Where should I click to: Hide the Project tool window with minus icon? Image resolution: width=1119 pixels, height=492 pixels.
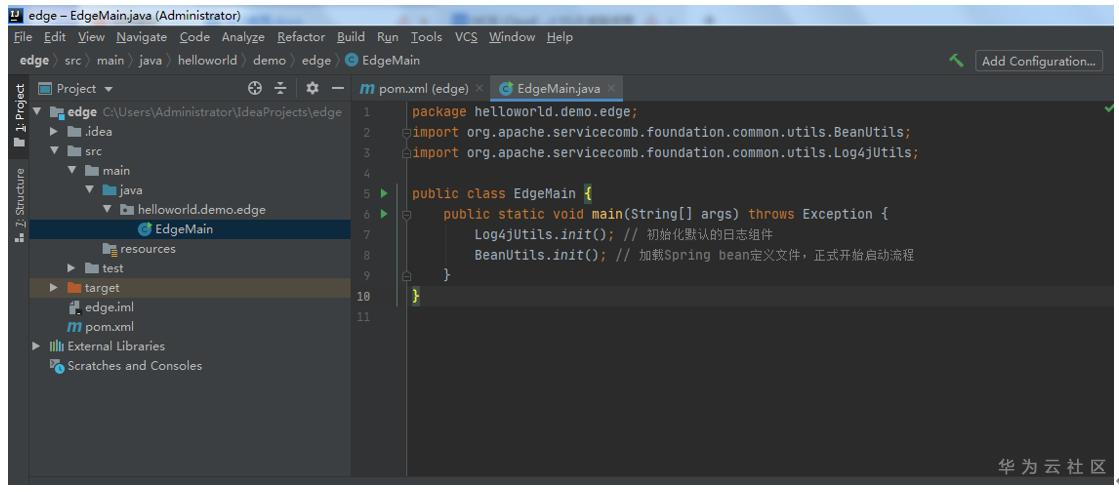point(338,89)
